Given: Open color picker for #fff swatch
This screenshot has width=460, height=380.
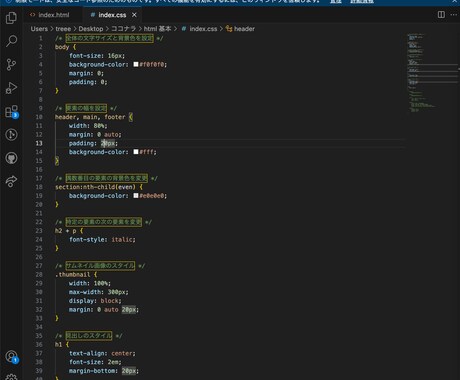Looking at the screenshot, I should [x=136, y=152].
